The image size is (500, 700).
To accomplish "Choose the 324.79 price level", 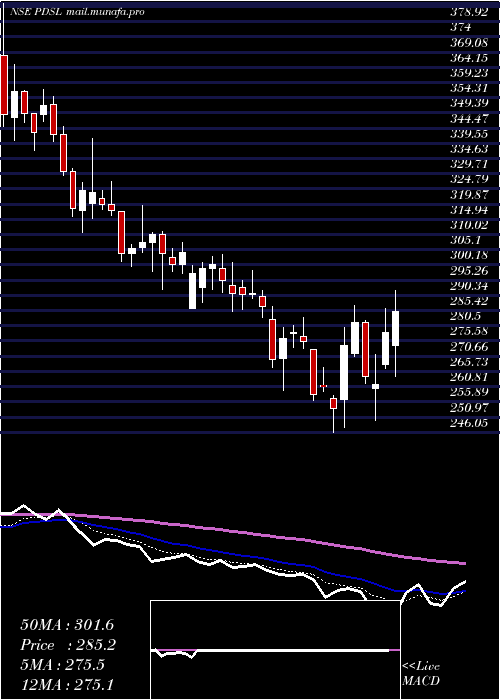I will (x=469, y=179).
